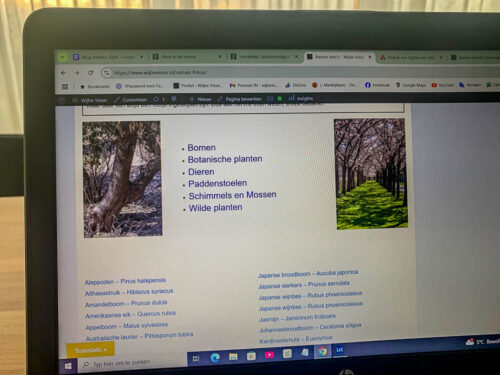Viewport: 500px width, 375px height.
Task: Close the Natuur foto's tab
Action: 370,57
